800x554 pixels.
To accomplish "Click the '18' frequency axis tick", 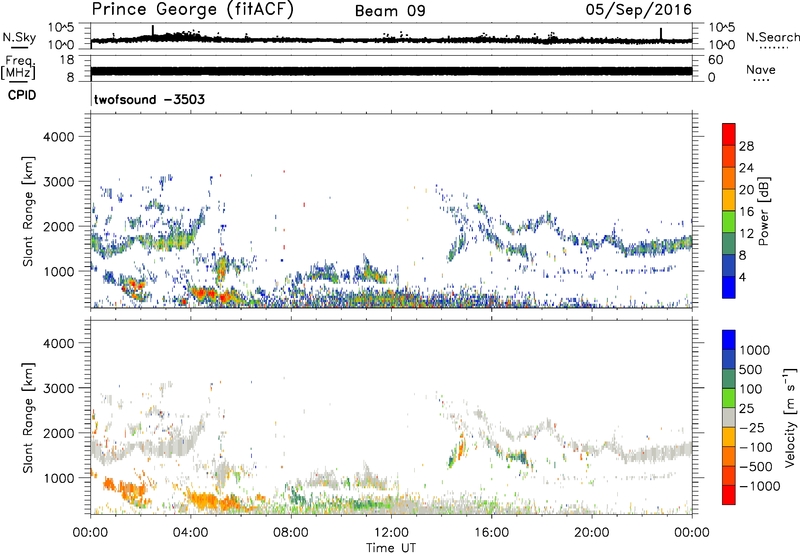I will [67, 60].
